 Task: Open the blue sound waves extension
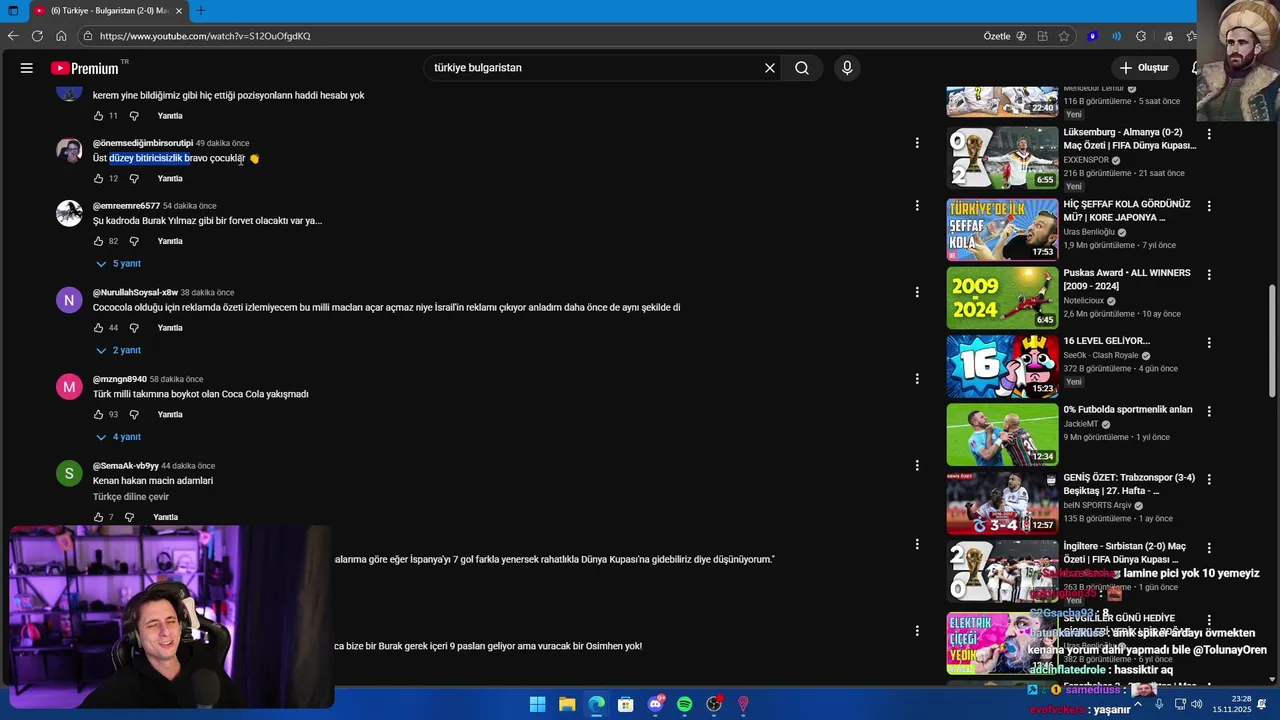tap(1116, 36)
